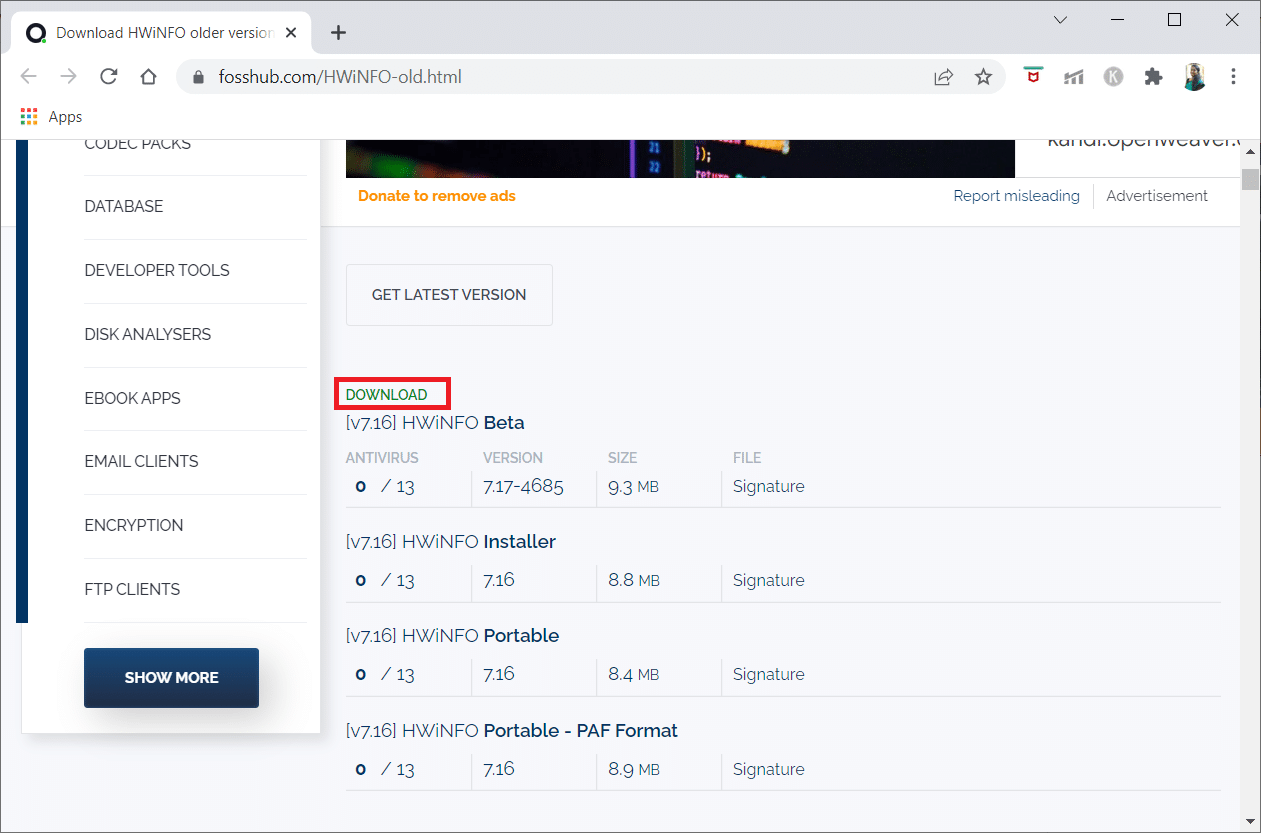Go to the home page icon

pyautogui.click(x=148, y=77)
